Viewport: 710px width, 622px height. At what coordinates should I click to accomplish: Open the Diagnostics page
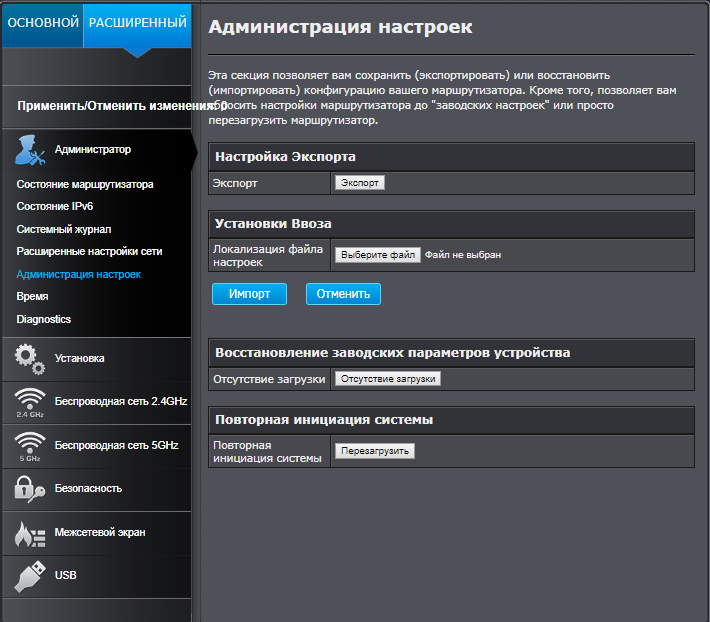pyautogui.click(x=44, y=319)
